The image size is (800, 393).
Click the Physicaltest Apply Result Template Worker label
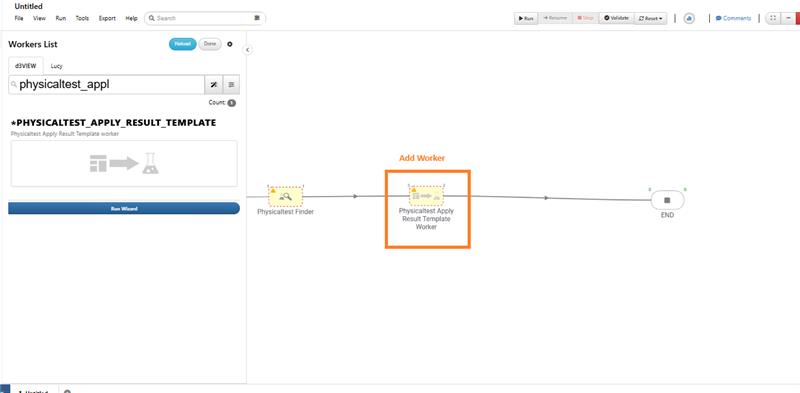click(426, 219)
